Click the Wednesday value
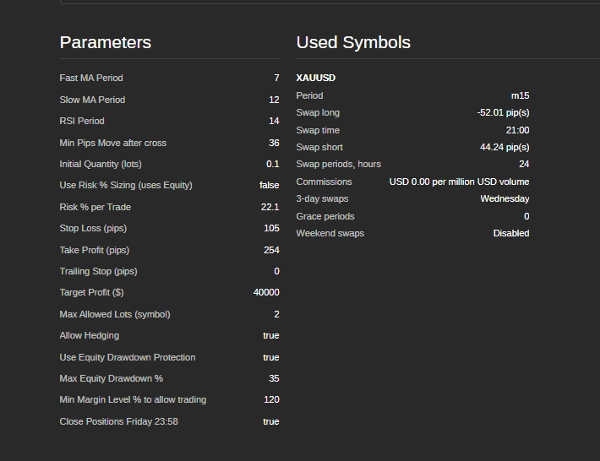This screenshot has height=461, width=600. pyautogui.click(x=505, y=199)
